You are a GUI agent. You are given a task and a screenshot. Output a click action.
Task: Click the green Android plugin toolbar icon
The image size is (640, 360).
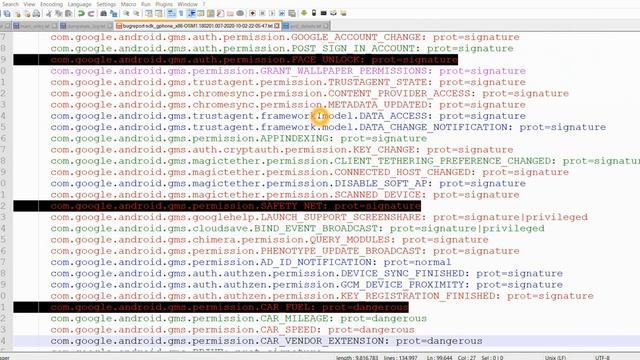304,13
